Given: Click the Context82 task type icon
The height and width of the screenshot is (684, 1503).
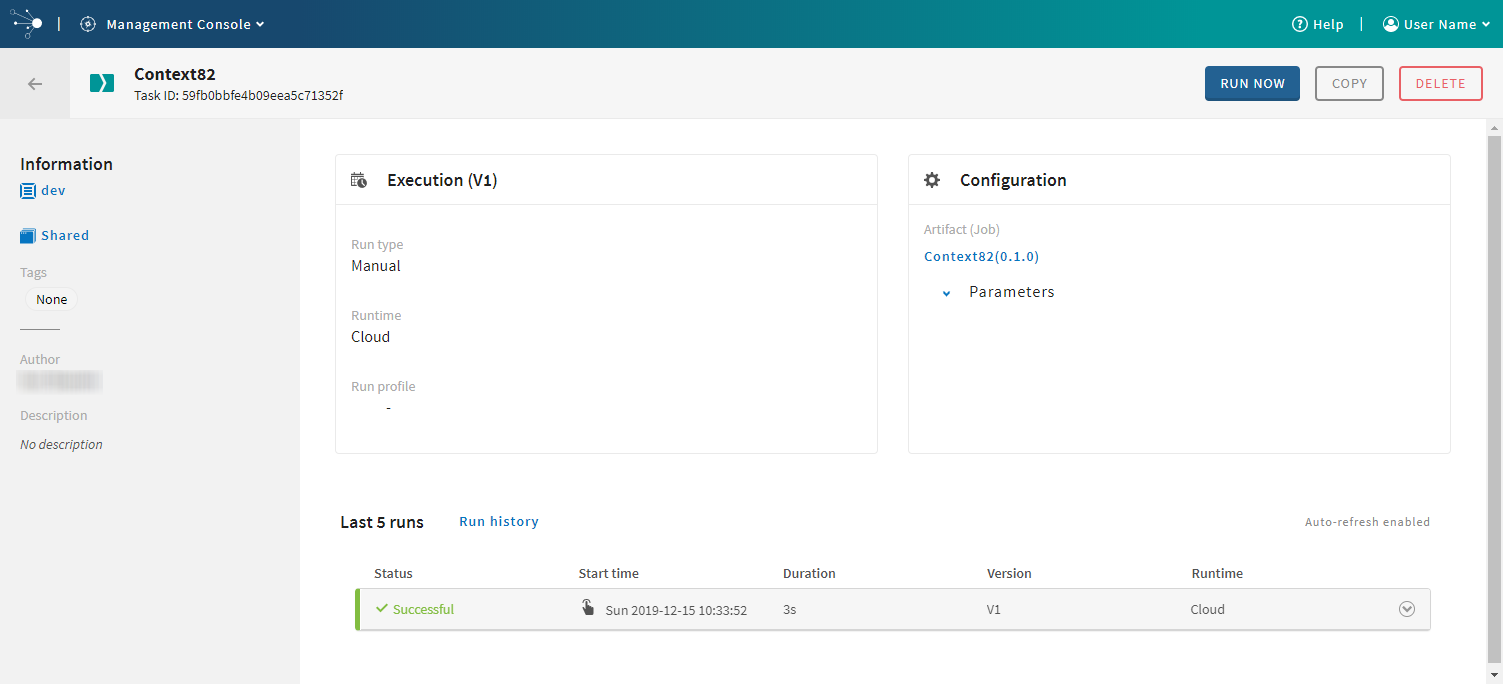Looking at the screenshot, I should click(102, 84).
